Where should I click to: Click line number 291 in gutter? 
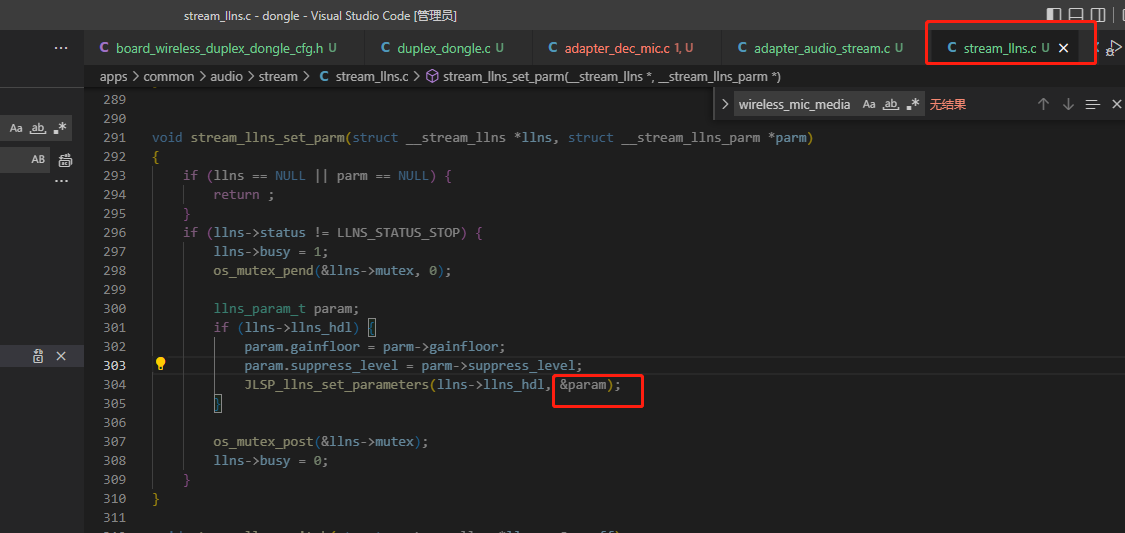(116, 137)
